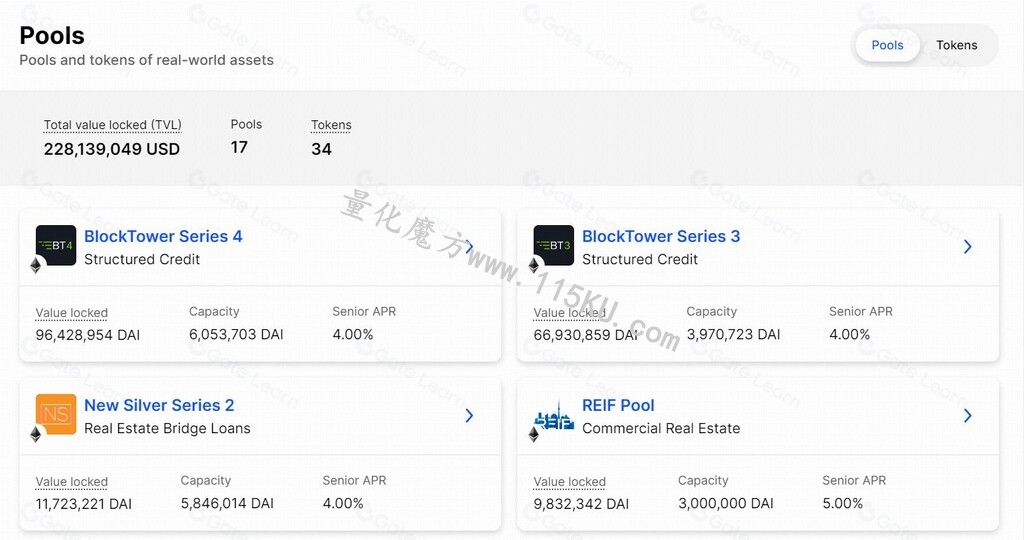Click Ethereum badge on REIF Pool
The image size is (1024, 540).
coord(534,434)
